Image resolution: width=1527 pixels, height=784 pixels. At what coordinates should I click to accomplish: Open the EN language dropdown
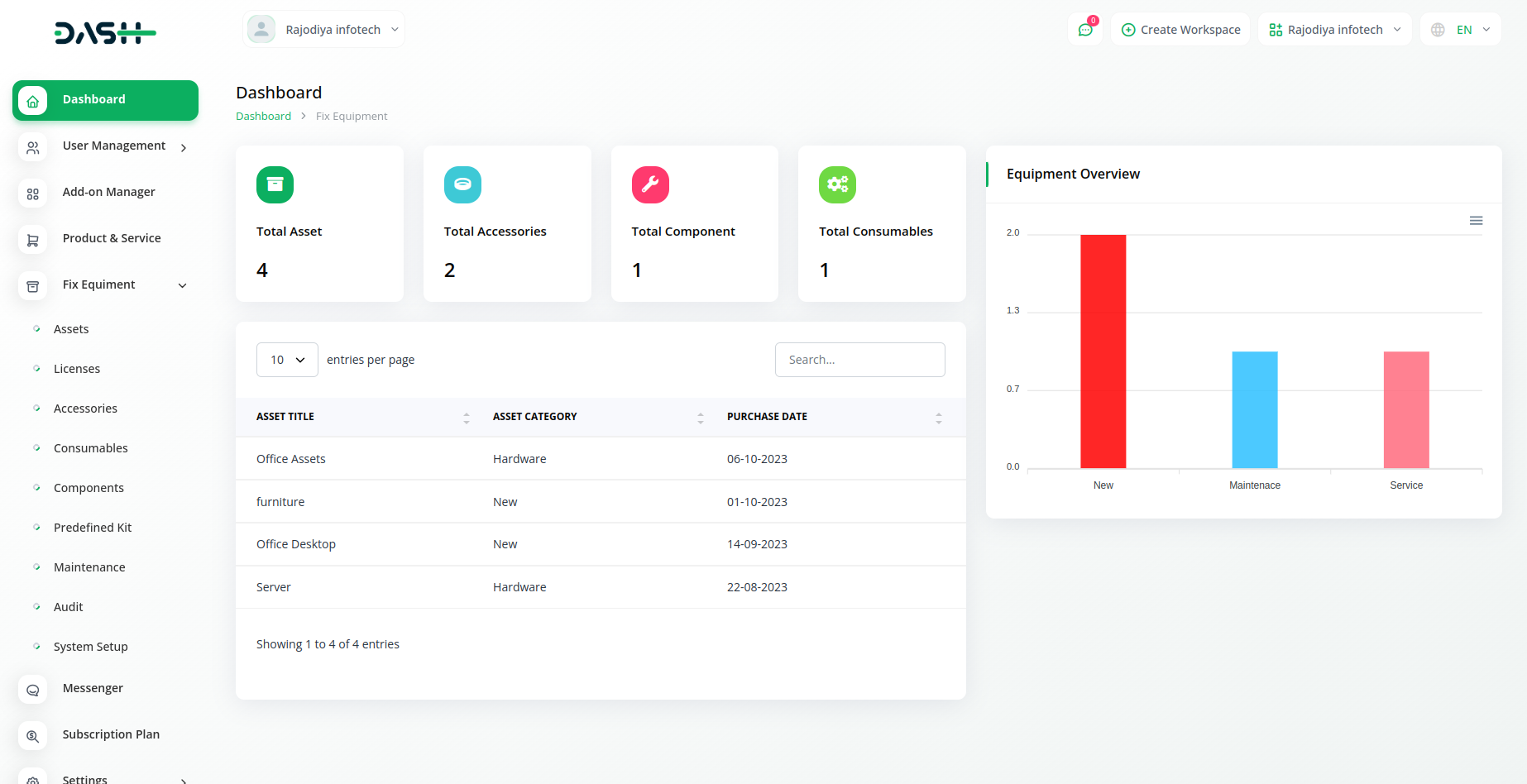coord(1461,30)
